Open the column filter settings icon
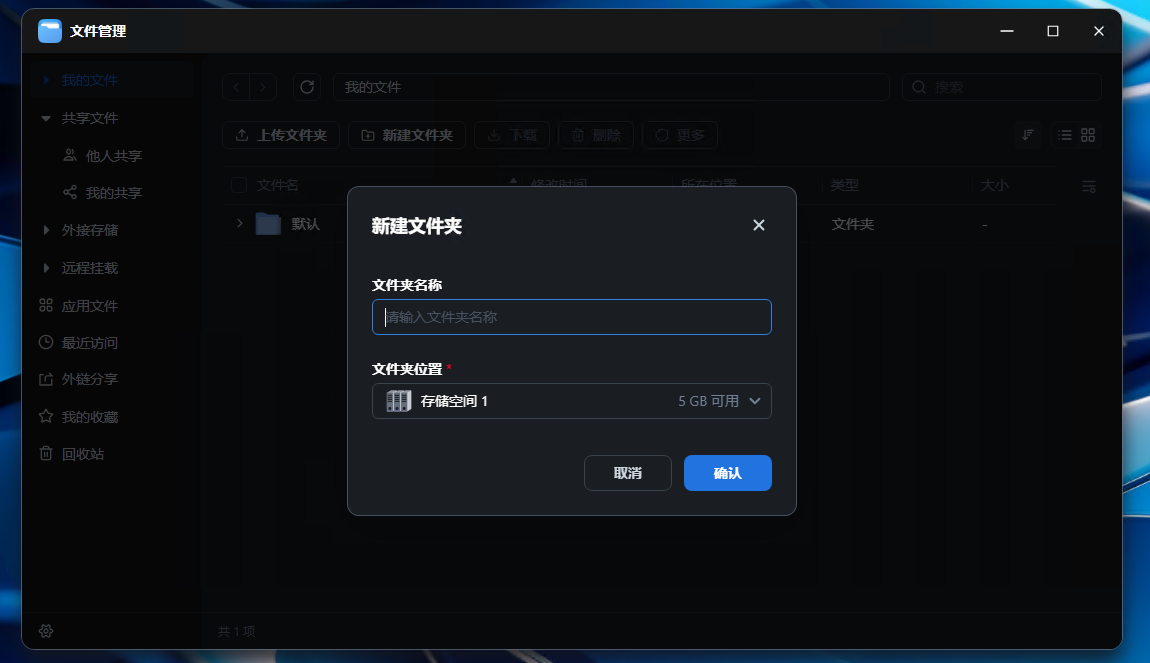 pyautogui.click(x=1089, y=186)
